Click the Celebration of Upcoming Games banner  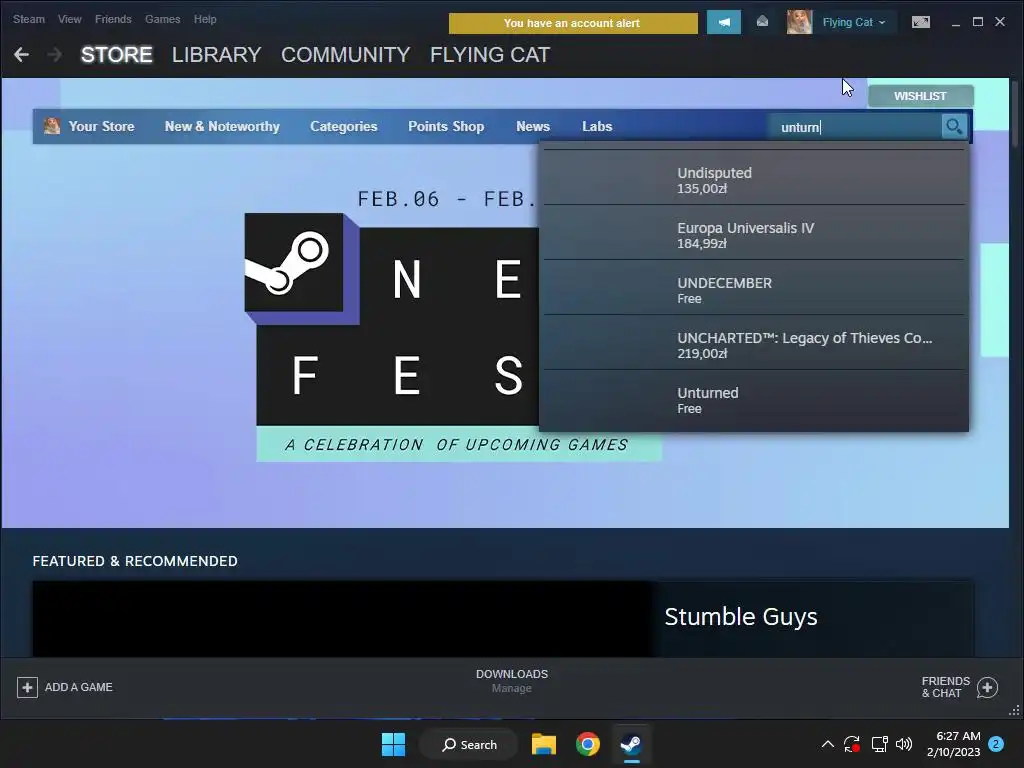coord(458,444)
